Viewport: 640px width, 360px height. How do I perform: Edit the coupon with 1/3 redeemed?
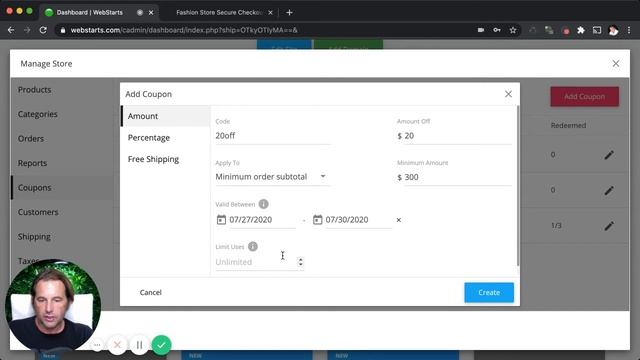(609, 226)
